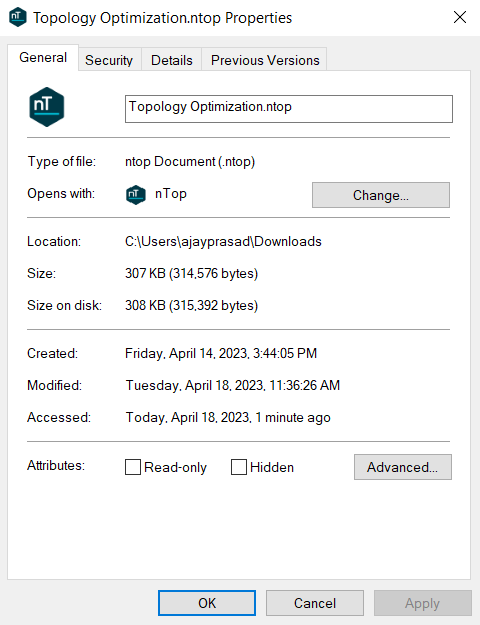
Task: Open the Details tab
Action: click(171, 60)
